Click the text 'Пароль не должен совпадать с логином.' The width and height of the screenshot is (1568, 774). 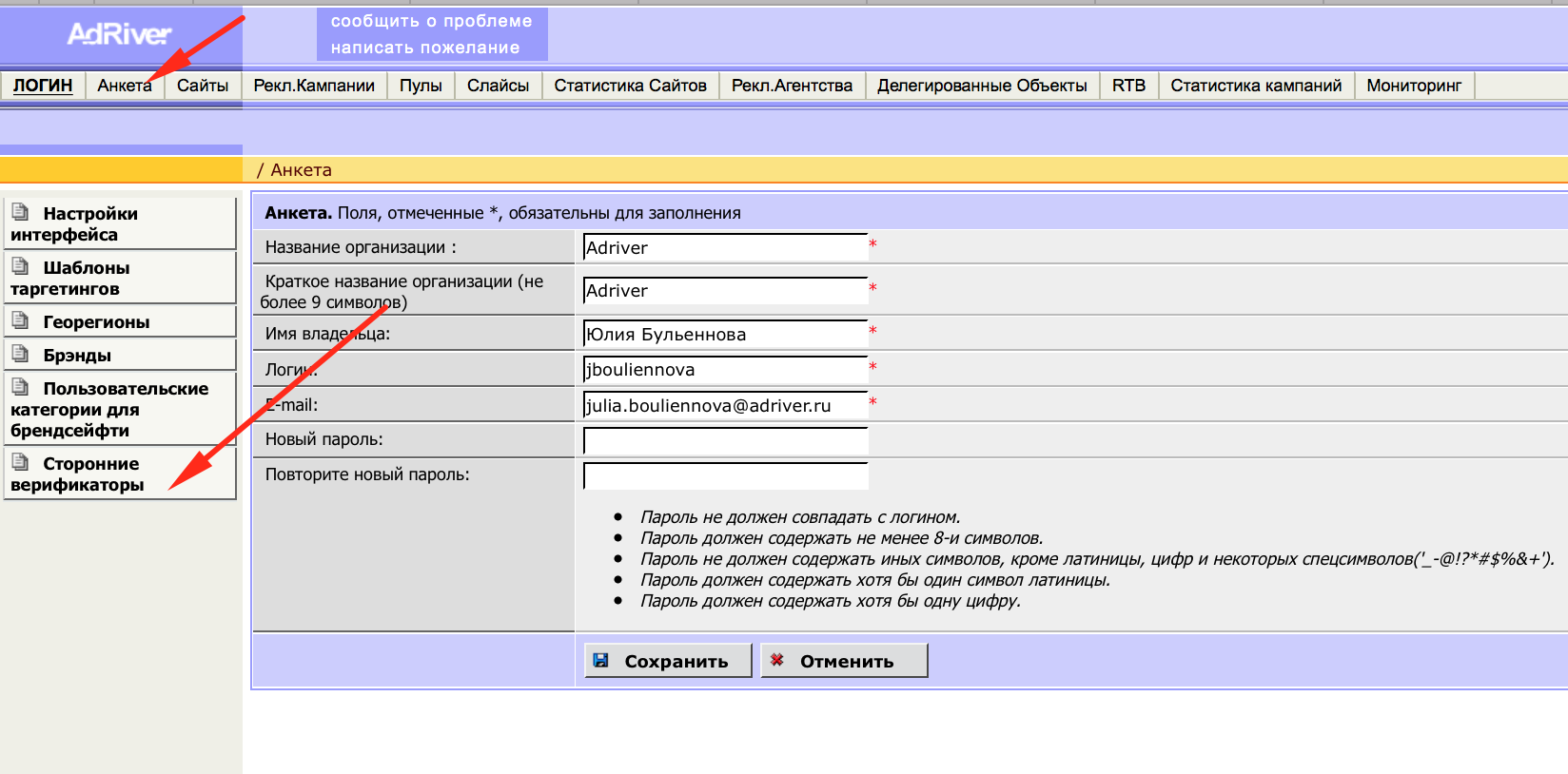click(800, 517)
